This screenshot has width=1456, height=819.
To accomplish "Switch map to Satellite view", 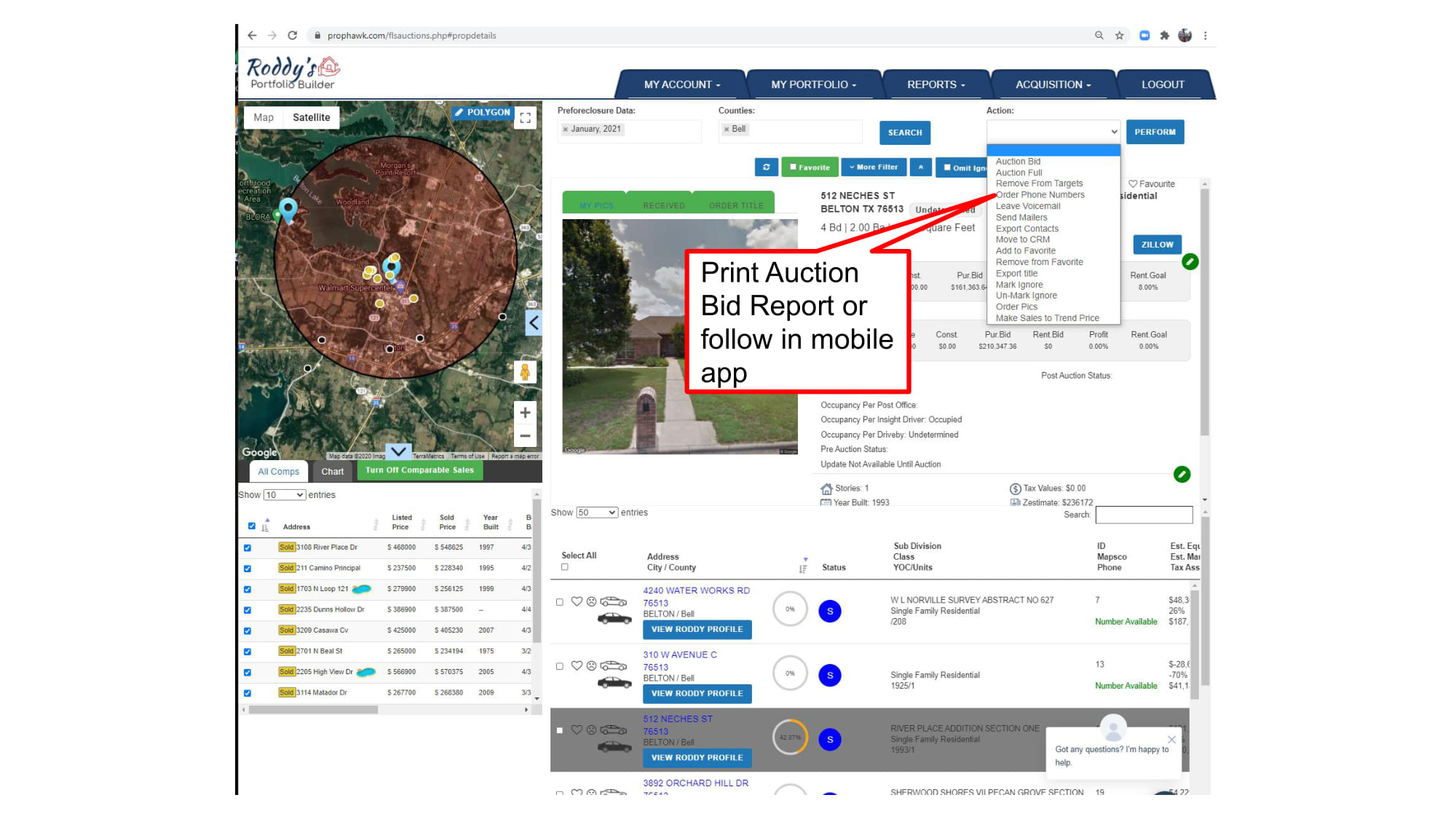I will click(312, 117).
